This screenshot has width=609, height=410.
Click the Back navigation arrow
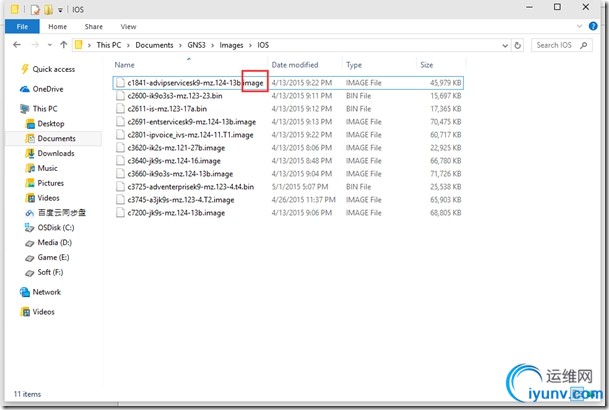(17, 45)
